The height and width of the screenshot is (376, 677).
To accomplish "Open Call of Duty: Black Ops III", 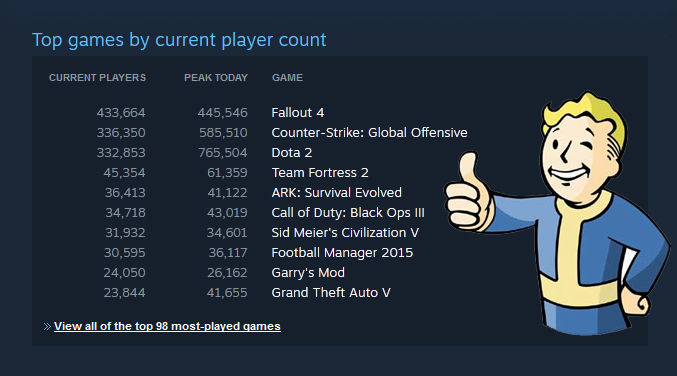I will click(x=348, y=213).
